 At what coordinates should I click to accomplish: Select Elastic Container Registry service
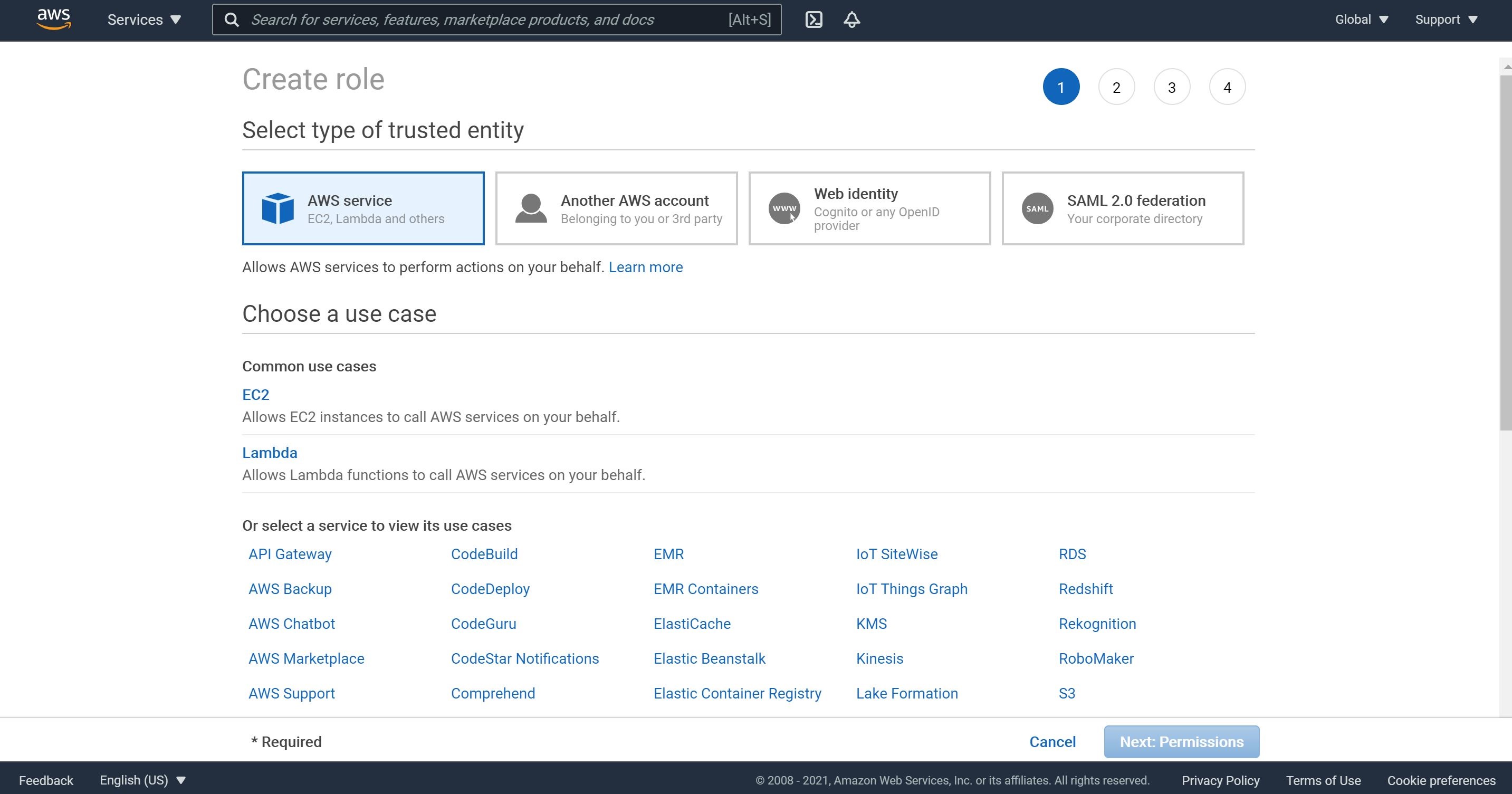pos(737,693)
